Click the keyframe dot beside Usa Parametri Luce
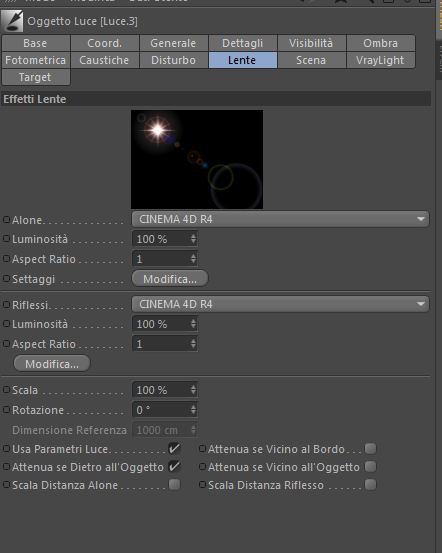The height and width of the screenshot is (553, 442). [x=6, y=449]
